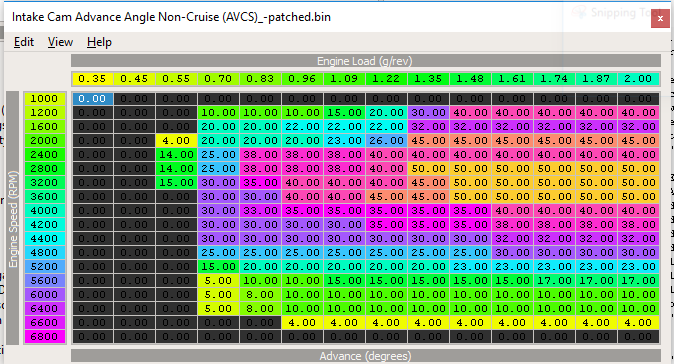Select the 20.00 cell in the 1200 RPM row
The image size is (674, 364).
pos(386,113)
